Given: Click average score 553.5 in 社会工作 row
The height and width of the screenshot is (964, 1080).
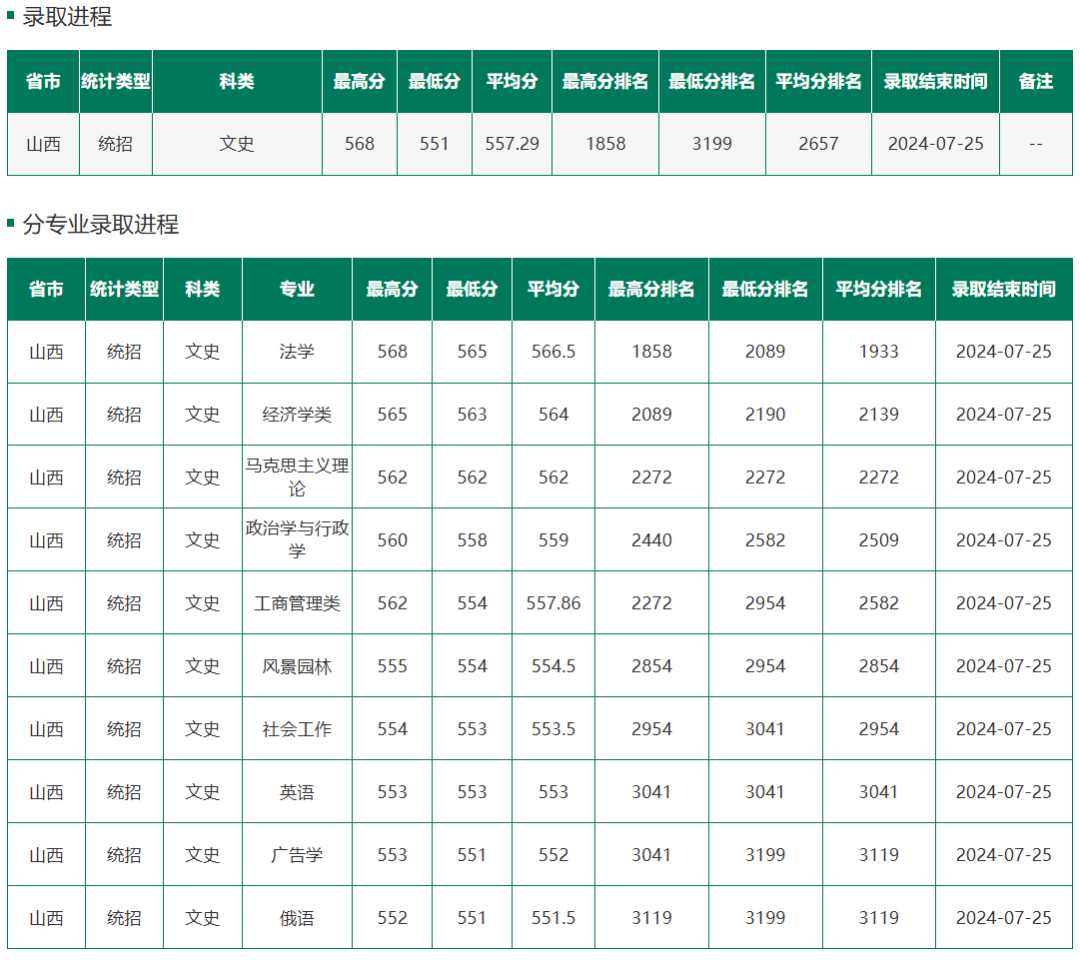Looking at the screenshot, I should (x=553, y=729).
